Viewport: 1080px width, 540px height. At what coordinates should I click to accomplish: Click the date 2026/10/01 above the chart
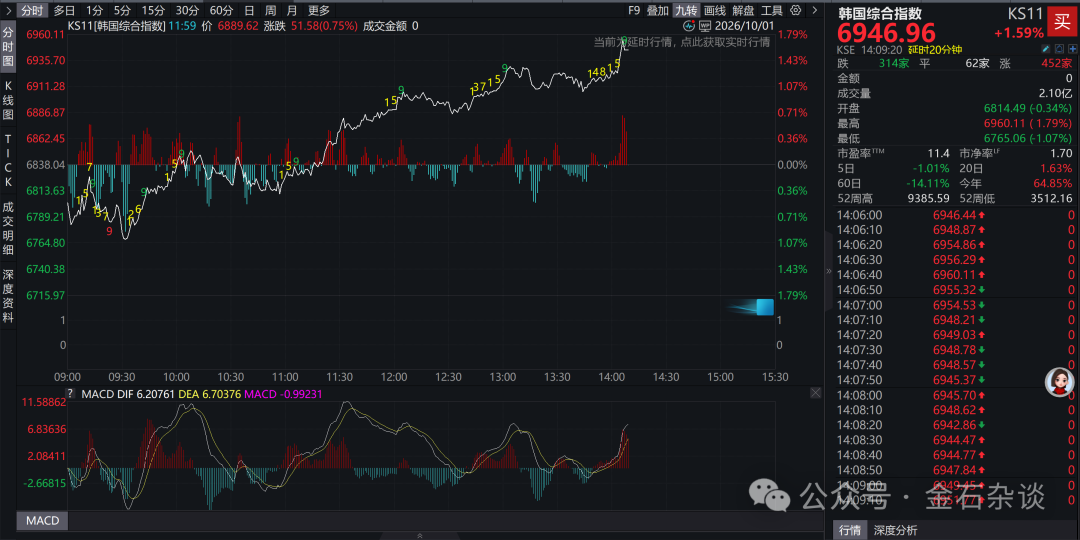(x=743, y=26)
